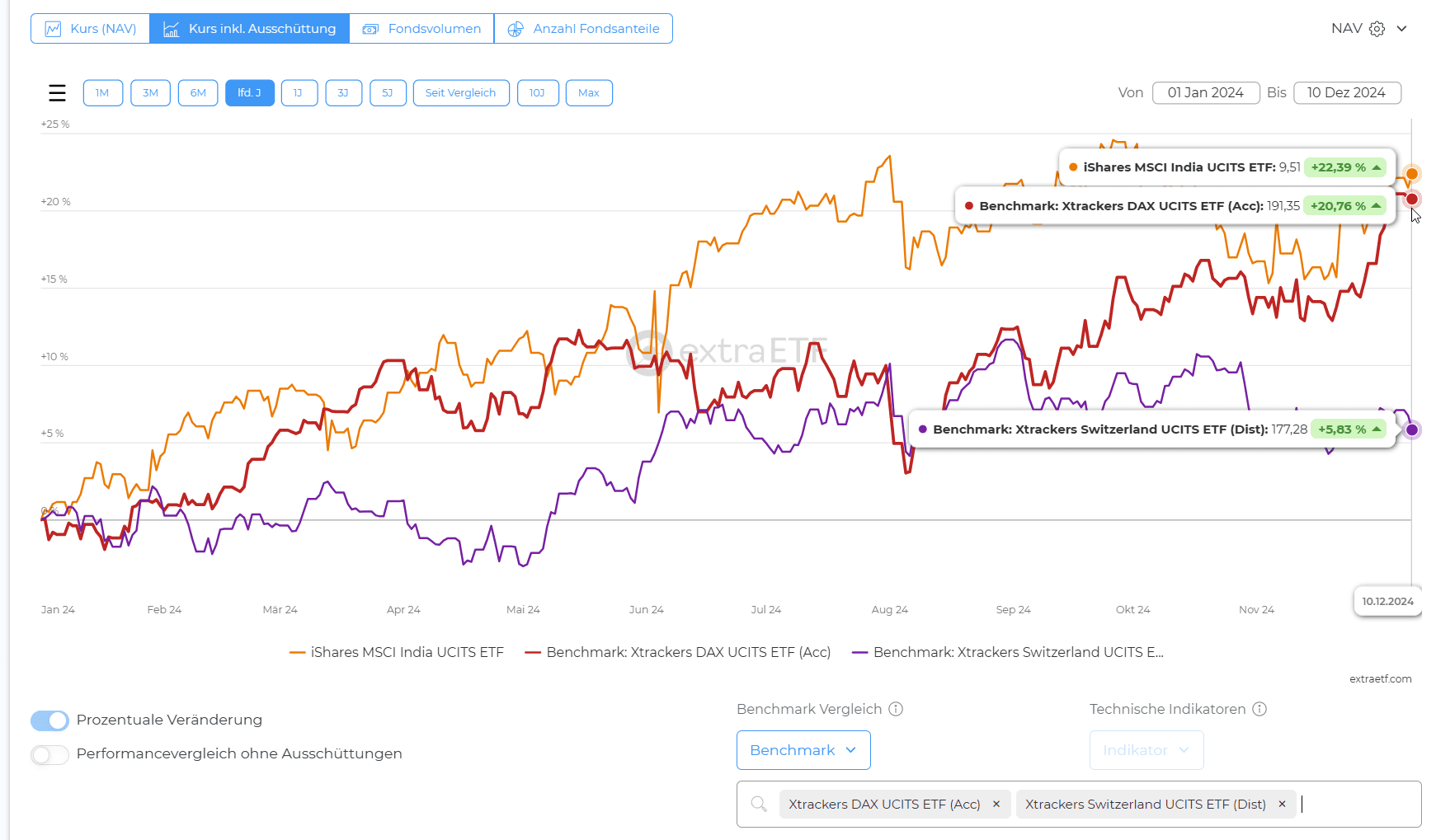Screen dimensions: 1436x840
Task: Select the 1M time range
Action: 103,93
